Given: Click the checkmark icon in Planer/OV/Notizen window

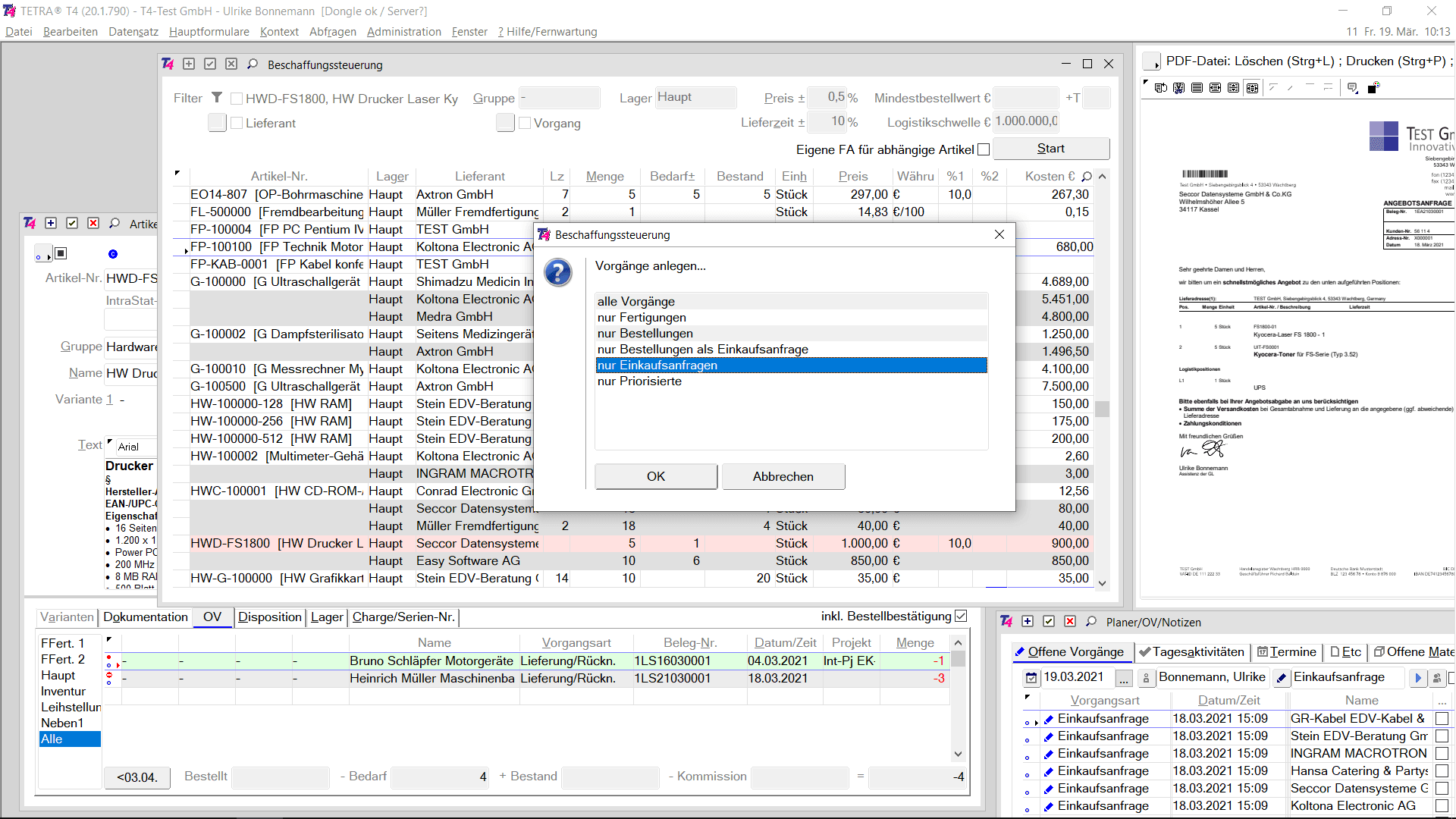Looking at the screenshot, I should click(x=1049, y=622).
